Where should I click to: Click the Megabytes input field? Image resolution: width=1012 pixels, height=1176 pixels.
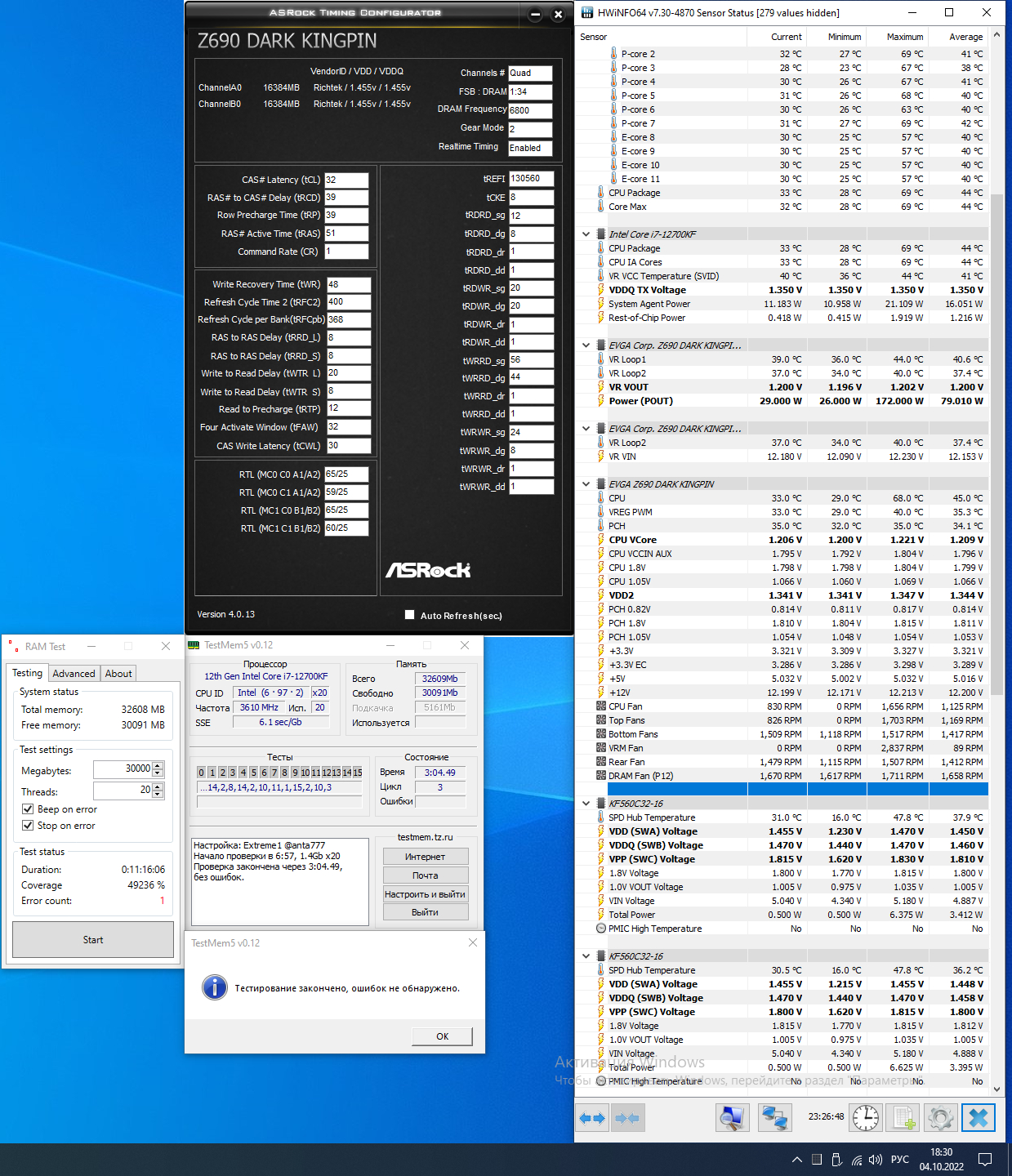[123, 769]
